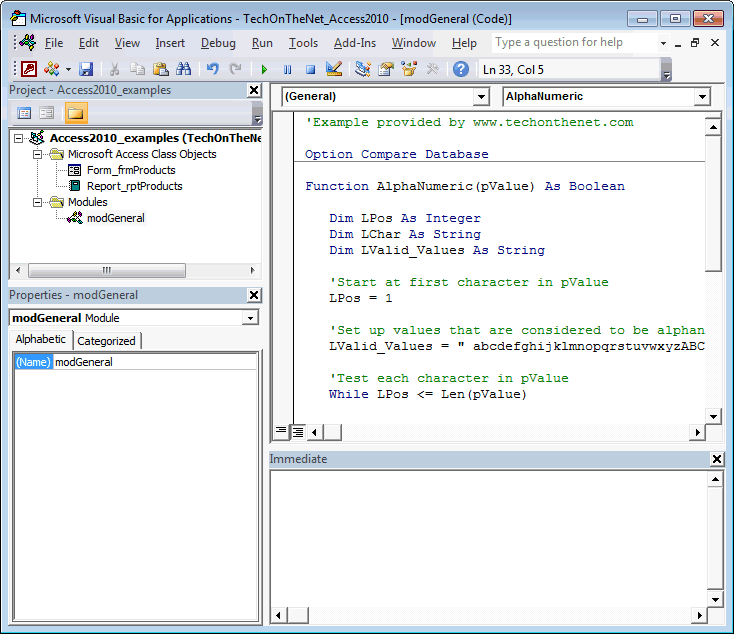Viewport: 734px width, 634px height.
Task: Select Report_rptProducts in project tree
Action: (x=135, y=186)
